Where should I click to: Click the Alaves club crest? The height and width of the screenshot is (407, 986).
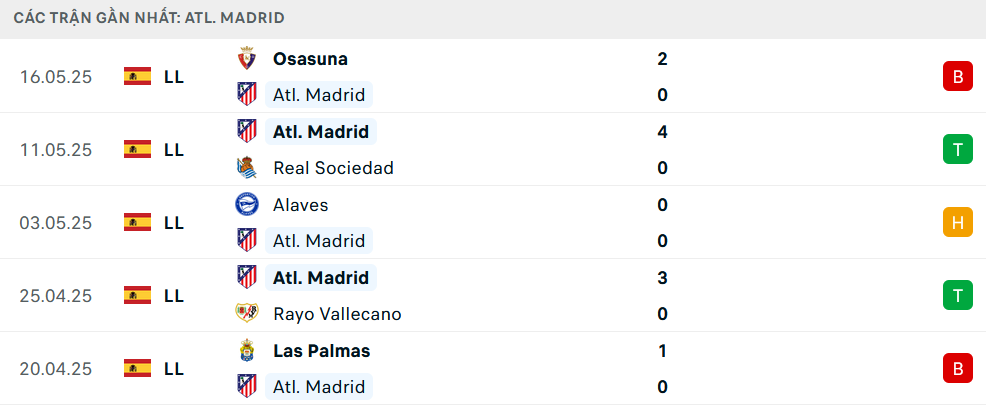pos(246,204)
